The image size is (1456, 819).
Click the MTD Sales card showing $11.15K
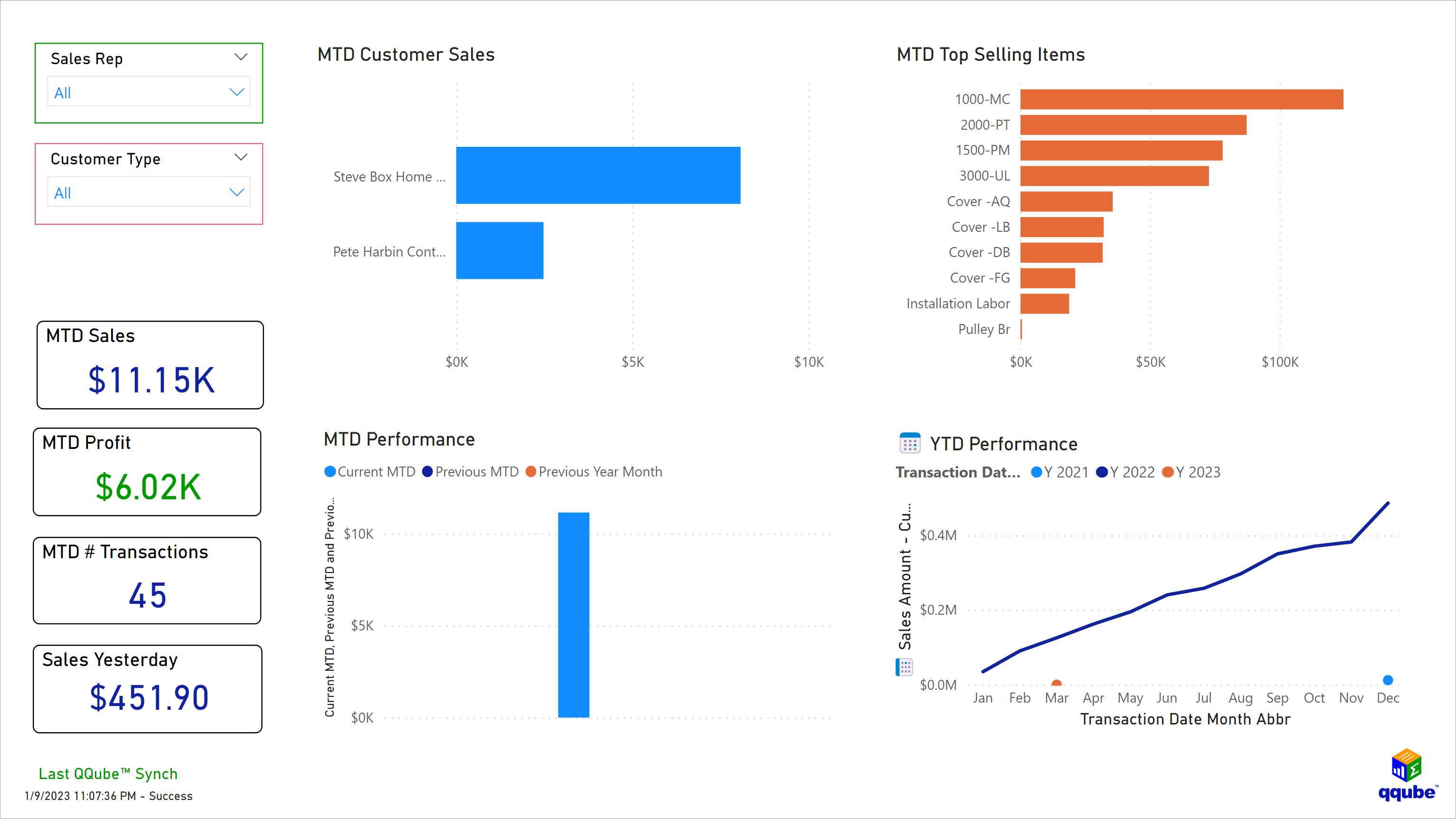coord(149,365)
